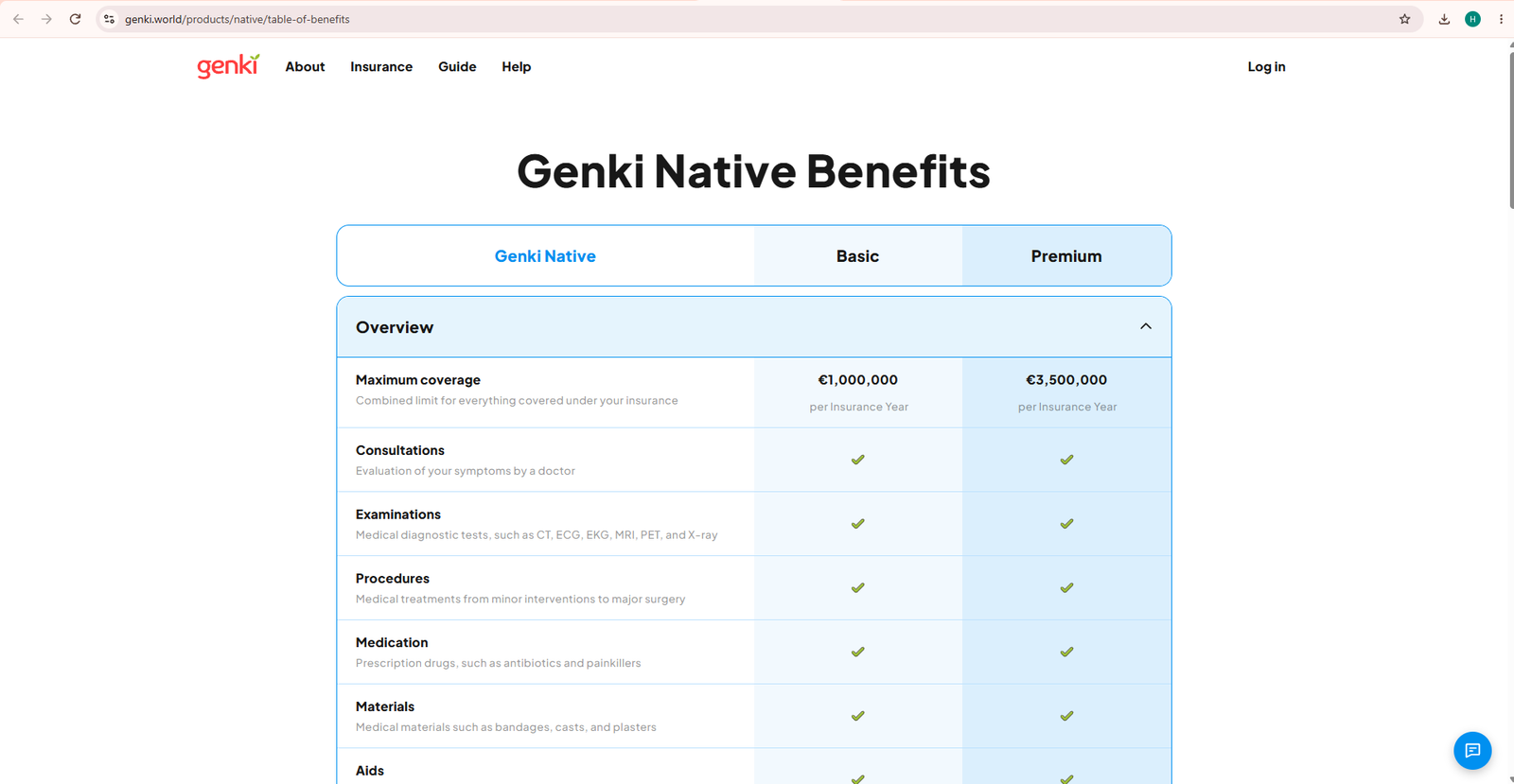Click the Genki logo

(x=228, y=66)
